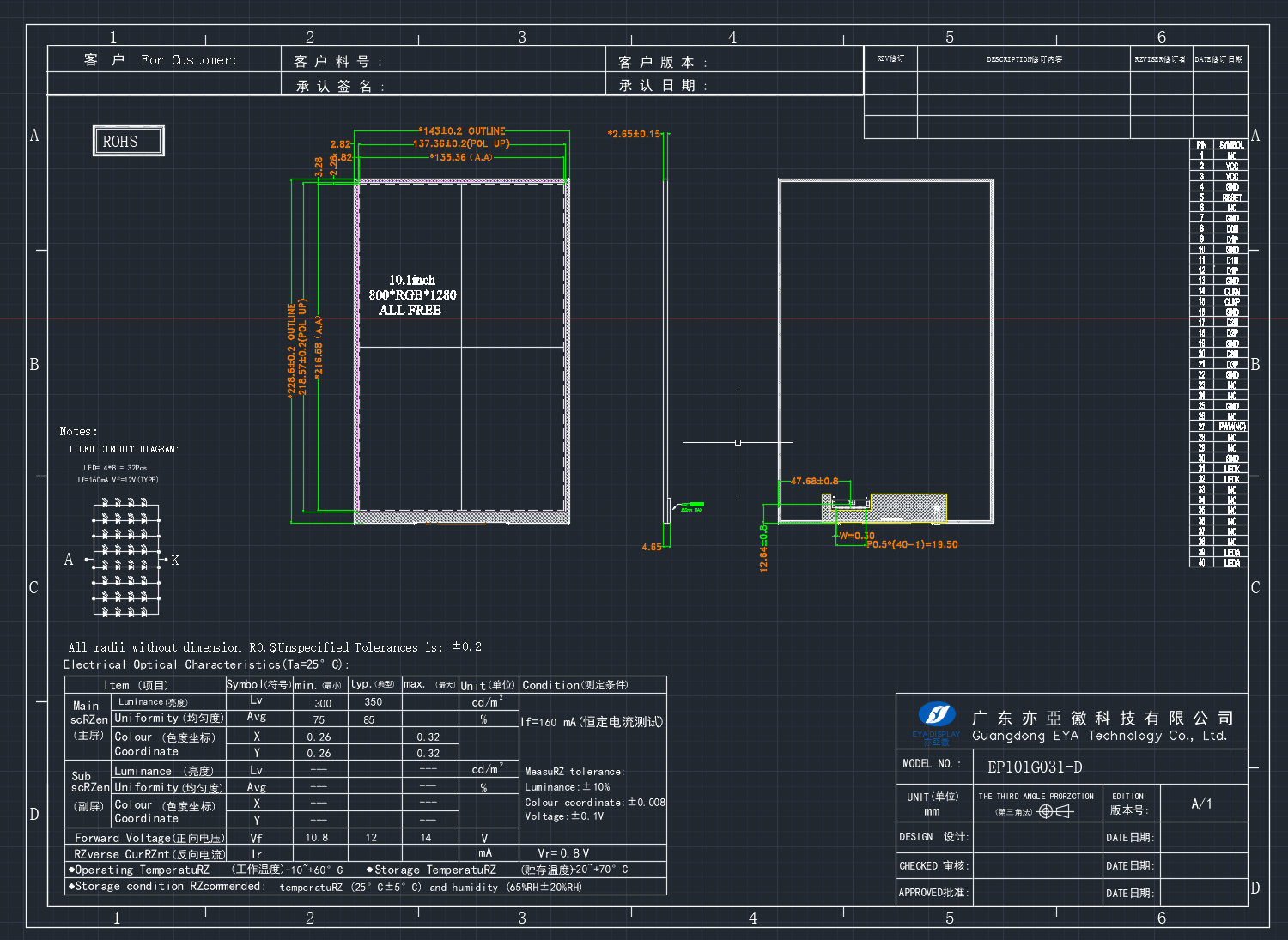This screenshot has height=940, width=1288.
Task: Click the third angle projection symbol
Action: tap(1055, 811)
